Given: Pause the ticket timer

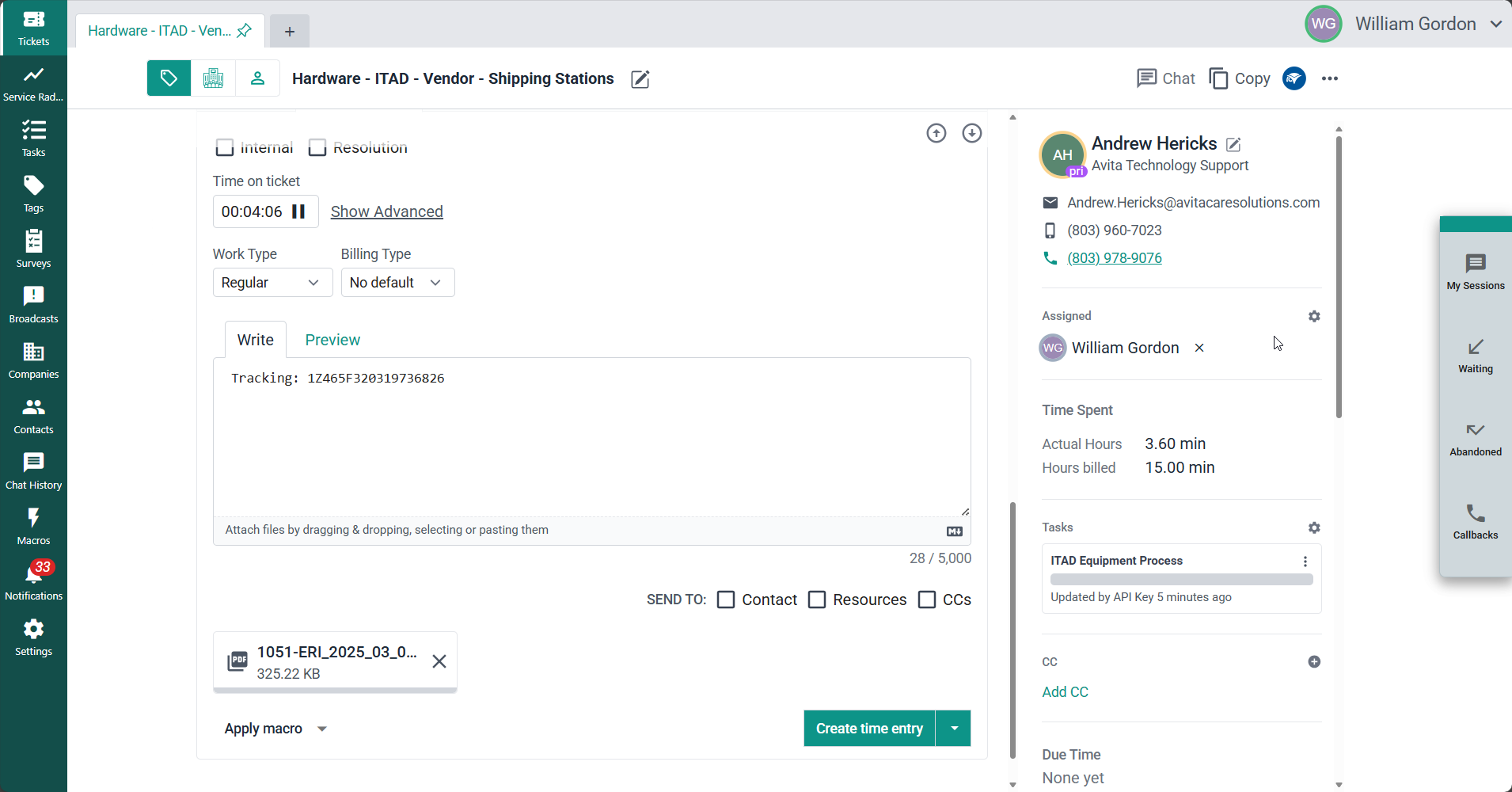Looking at the screenshot, I should (298, 211).
